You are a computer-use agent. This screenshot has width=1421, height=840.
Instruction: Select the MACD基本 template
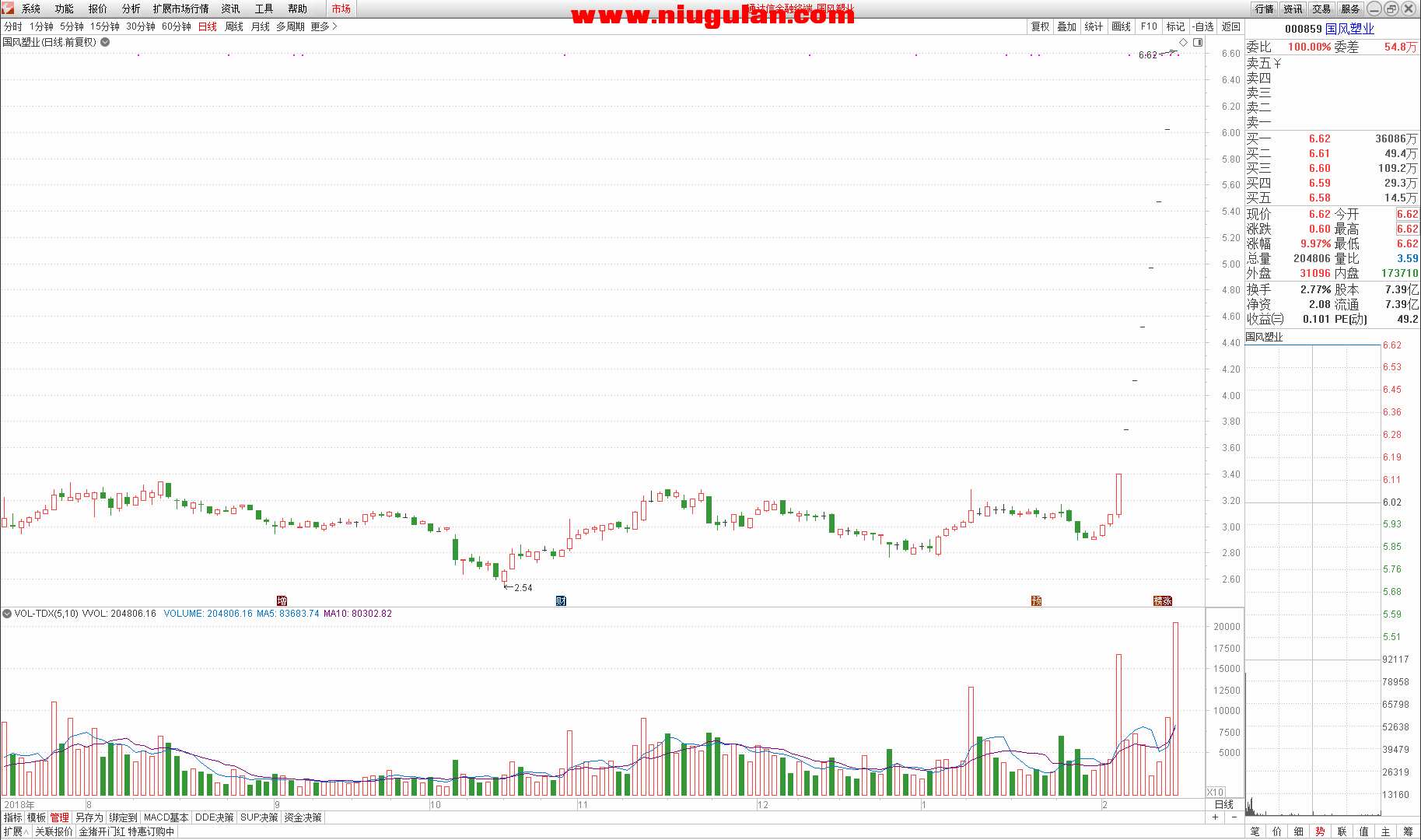(166, 817)
